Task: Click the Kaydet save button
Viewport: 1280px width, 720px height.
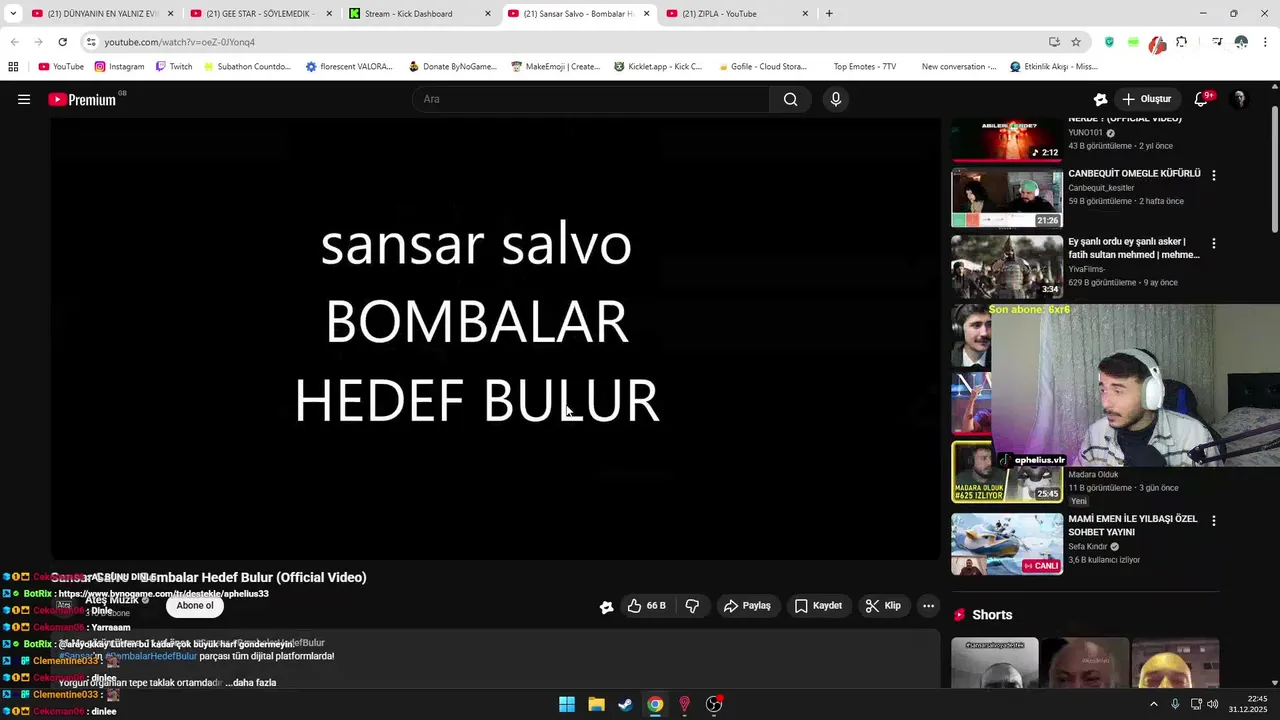Action: (x=818, y=606)
